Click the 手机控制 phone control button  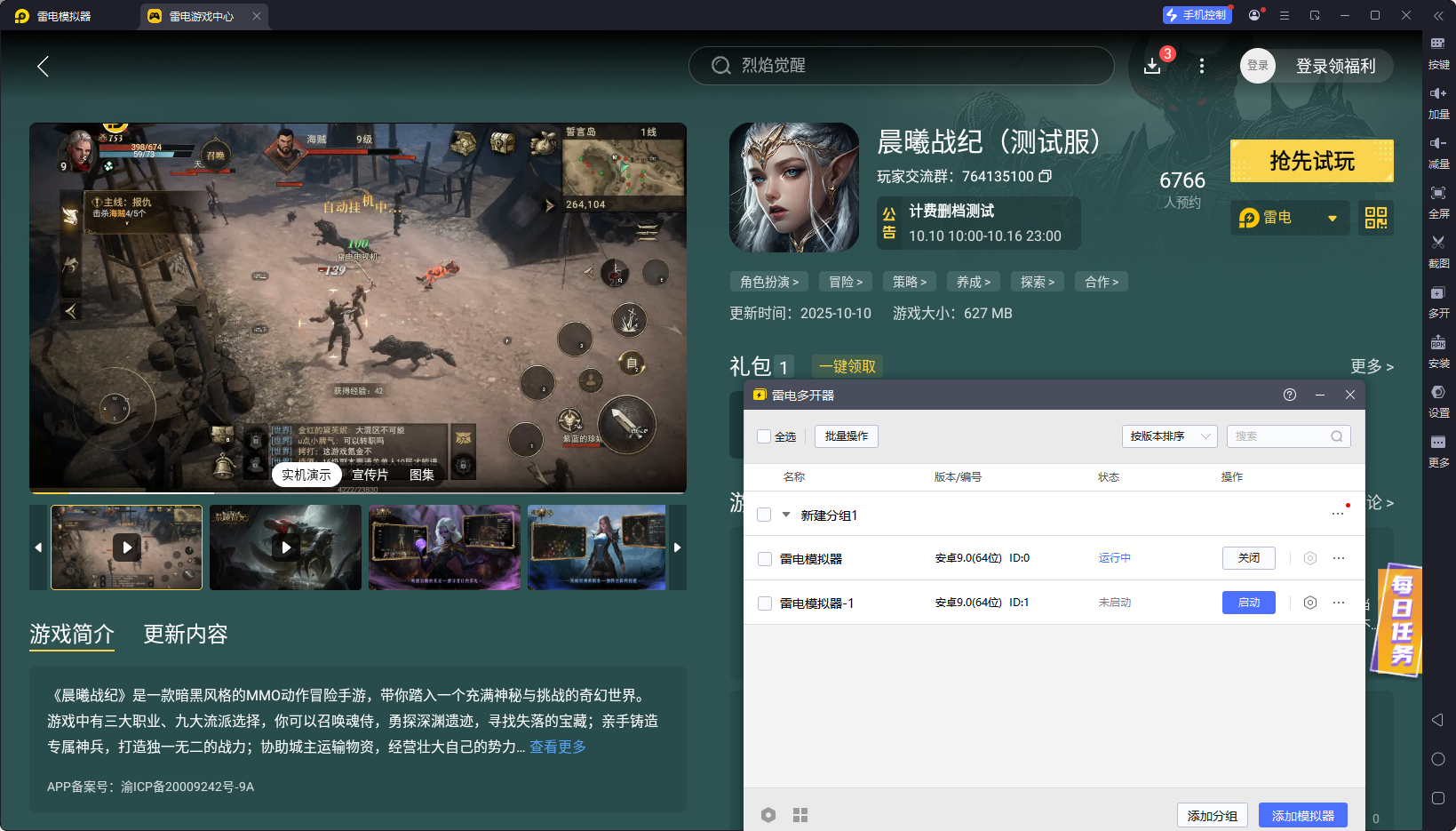(1197, 15)
